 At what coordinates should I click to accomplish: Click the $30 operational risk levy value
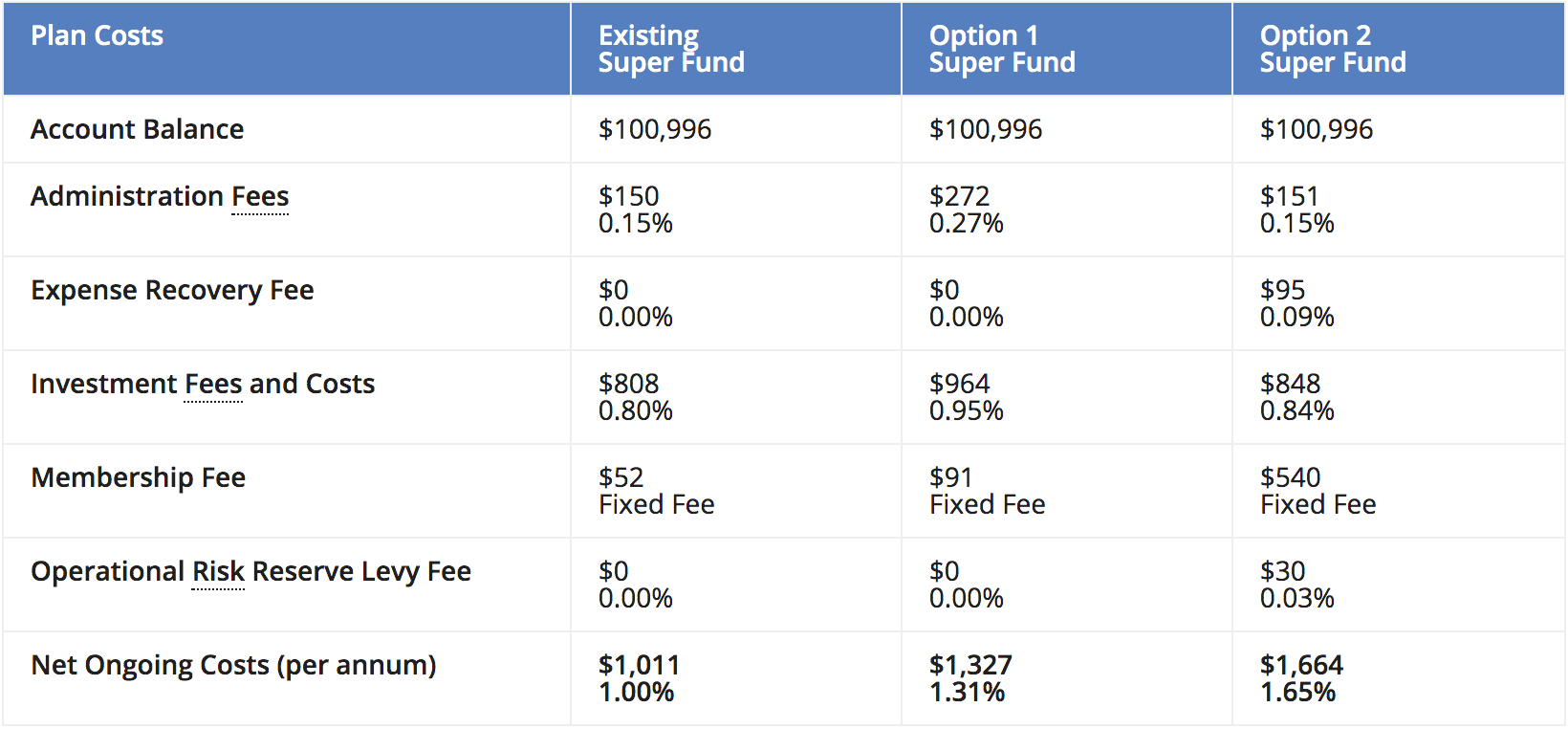coord(1282,571)
